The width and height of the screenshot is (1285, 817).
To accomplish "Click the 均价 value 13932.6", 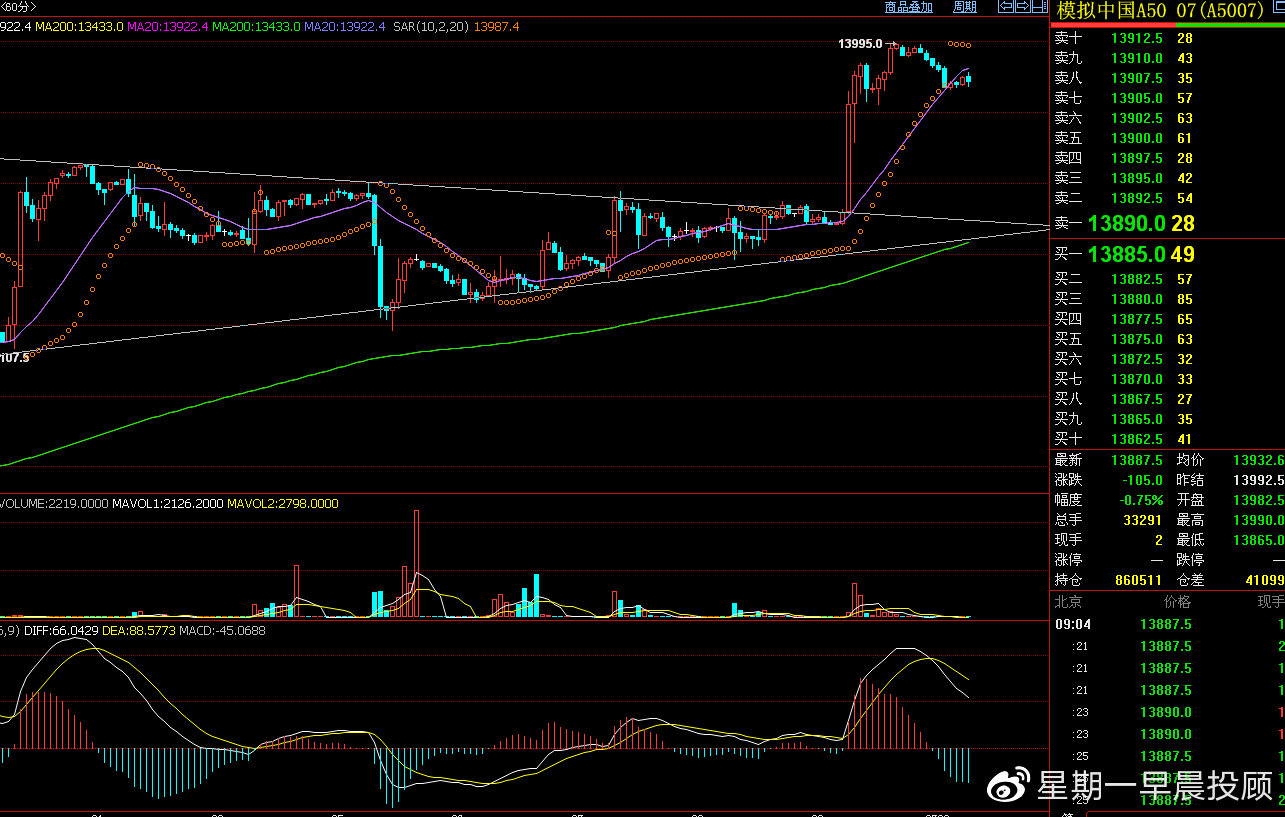I will pos(1258,460).
